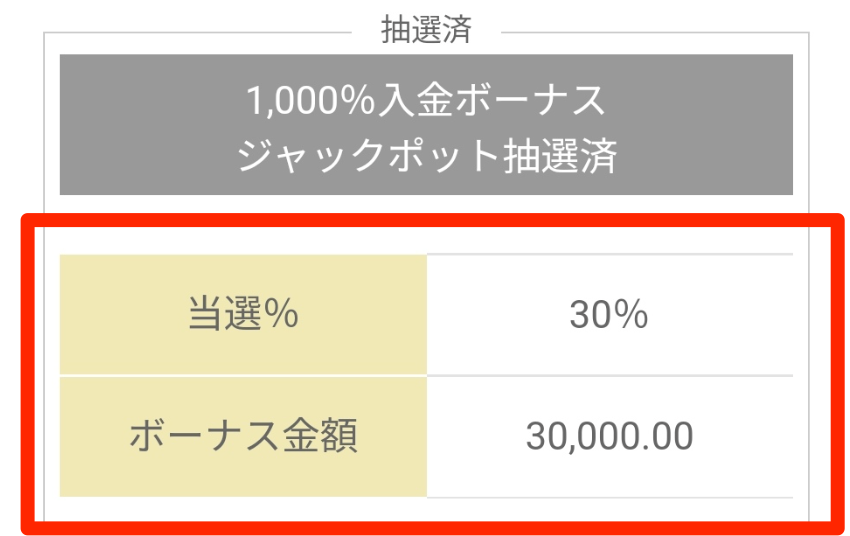850x536 pixels.
Task: Click the top edge of the red highlight frame
Action: (x=433, y=220)
